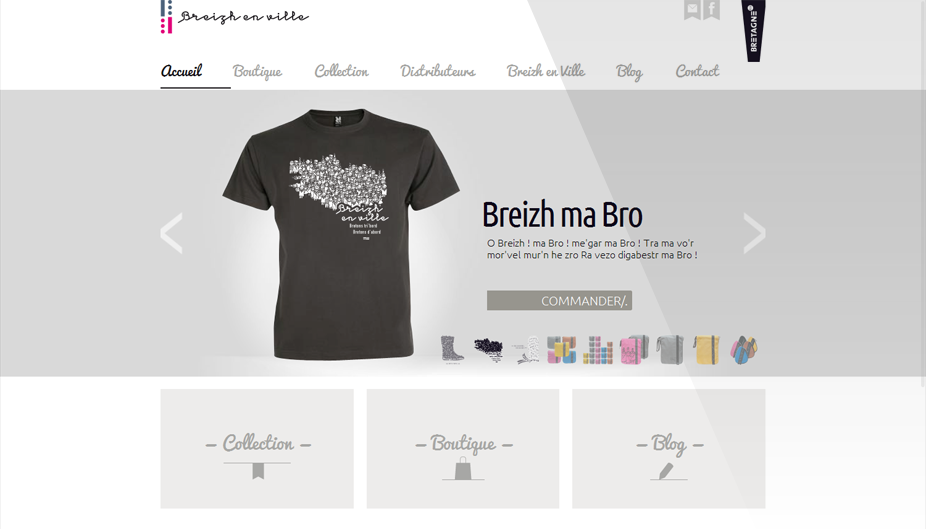926x529 pixels.
Task: Click the Breizh en ville logo
Action: [x=234, y=17]
